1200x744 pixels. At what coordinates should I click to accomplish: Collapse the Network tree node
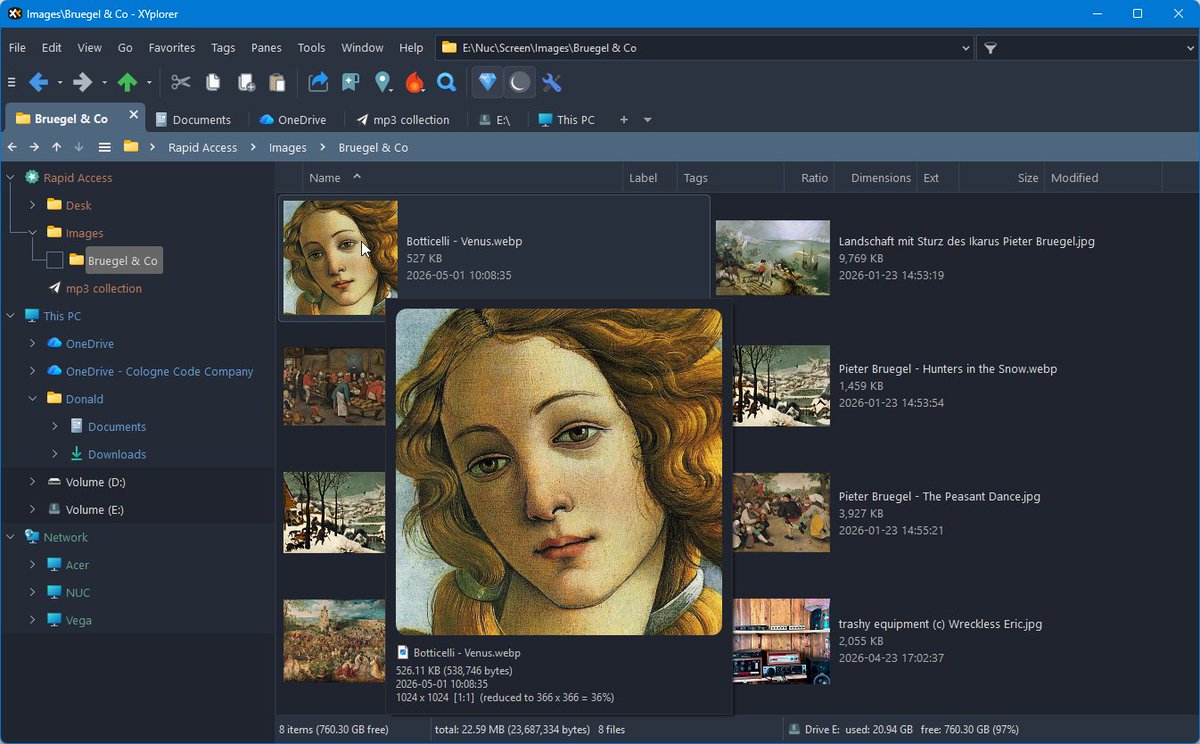pyautogui.click(x=10, y=537)
